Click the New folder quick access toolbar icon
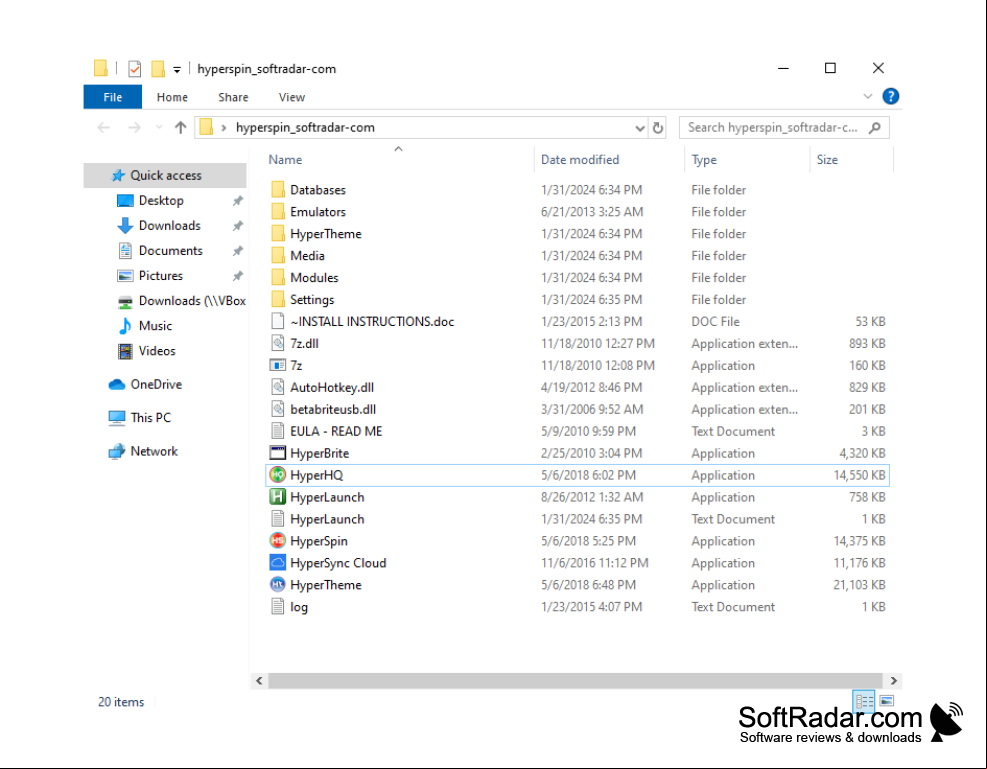The width and height of the screenshot is (987, 769). [158, 69]
